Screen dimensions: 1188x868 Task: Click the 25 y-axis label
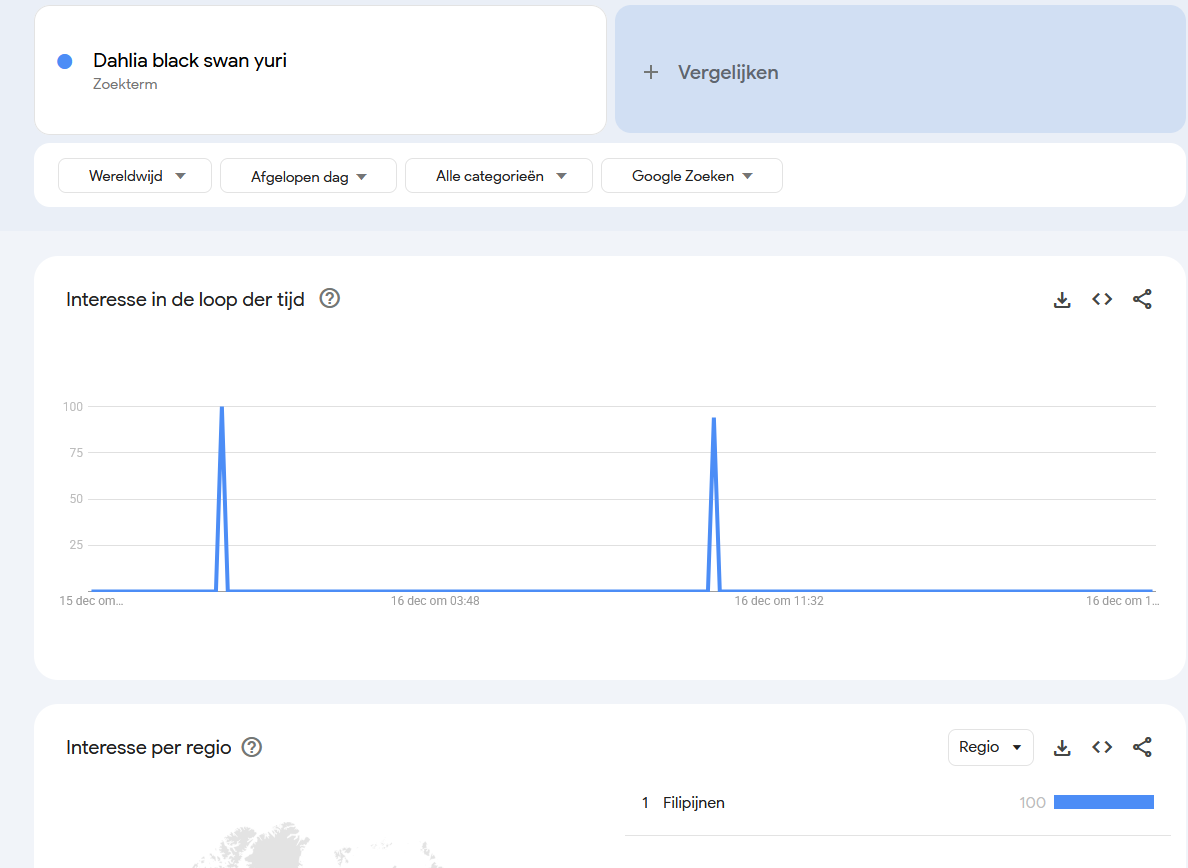[x=76, y=545]
